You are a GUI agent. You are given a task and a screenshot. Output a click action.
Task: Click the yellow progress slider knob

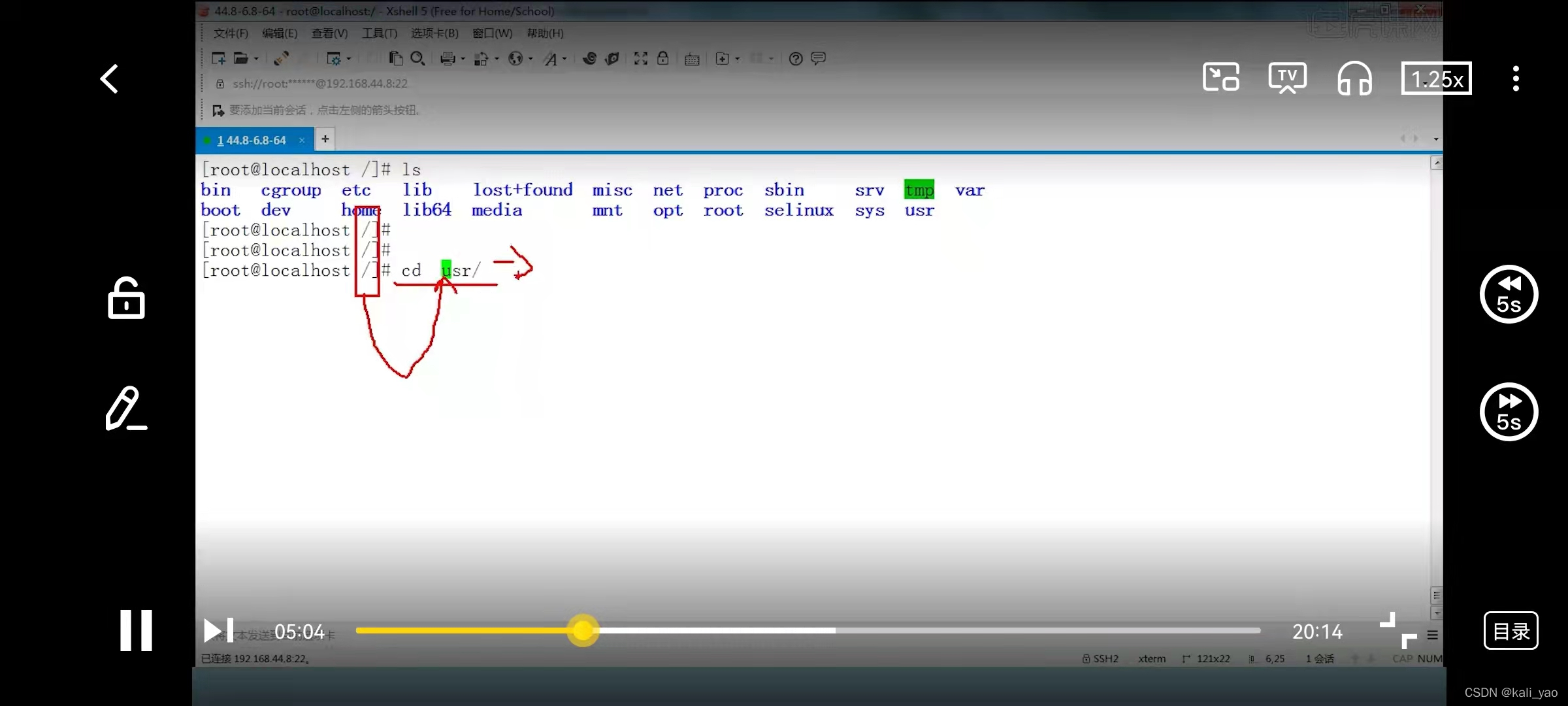(583, 630)
